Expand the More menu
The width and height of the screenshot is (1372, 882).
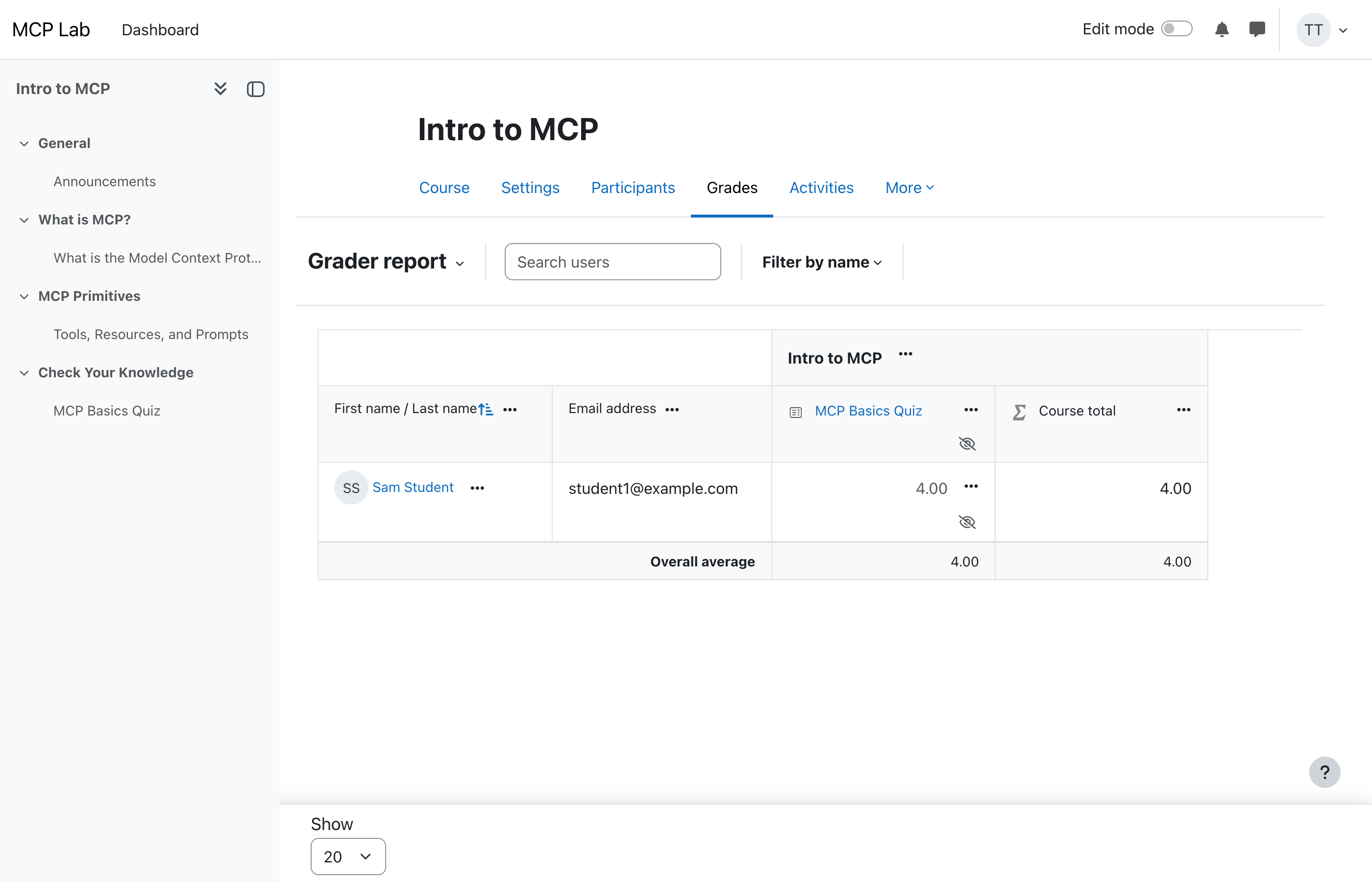pyautogui.click(x=909, y=188)
